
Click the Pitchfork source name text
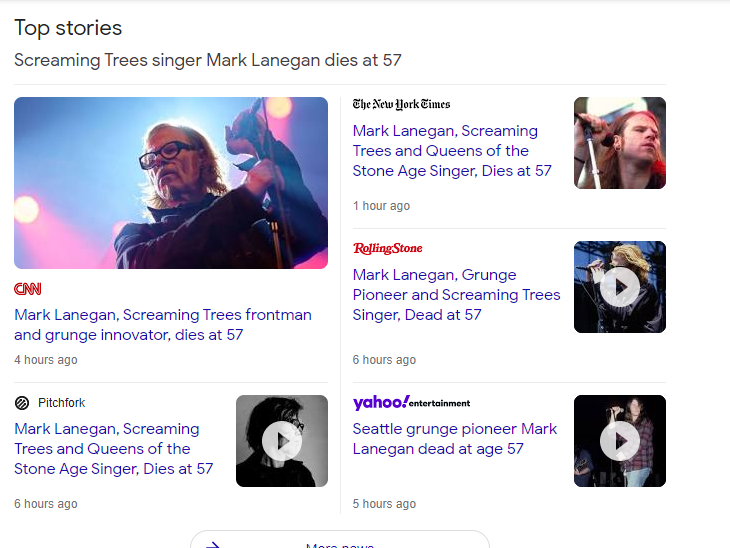pos(61,403)
